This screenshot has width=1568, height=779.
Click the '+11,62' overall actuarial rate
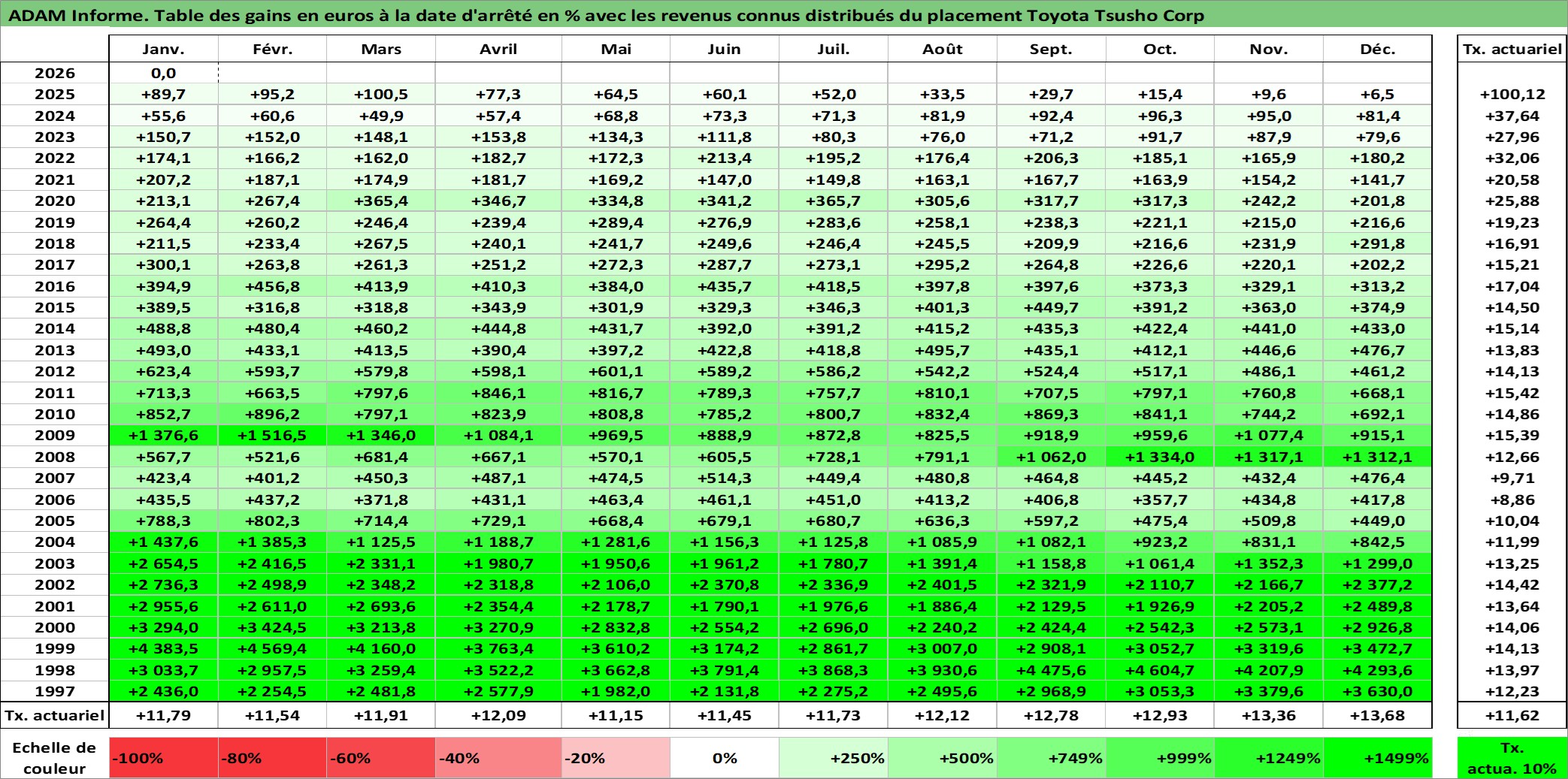1512,715
